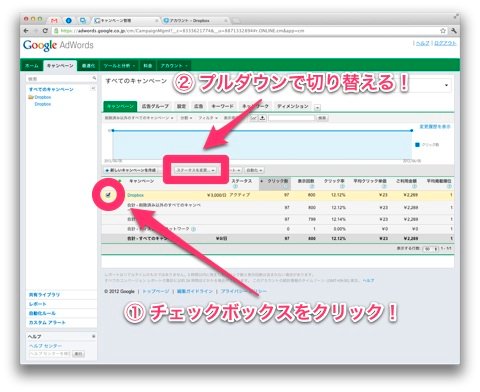Uncheck the Dropbox campaign row checkbox
The height and width of the screenshot is (392, 480).
[x=108, y=195]
